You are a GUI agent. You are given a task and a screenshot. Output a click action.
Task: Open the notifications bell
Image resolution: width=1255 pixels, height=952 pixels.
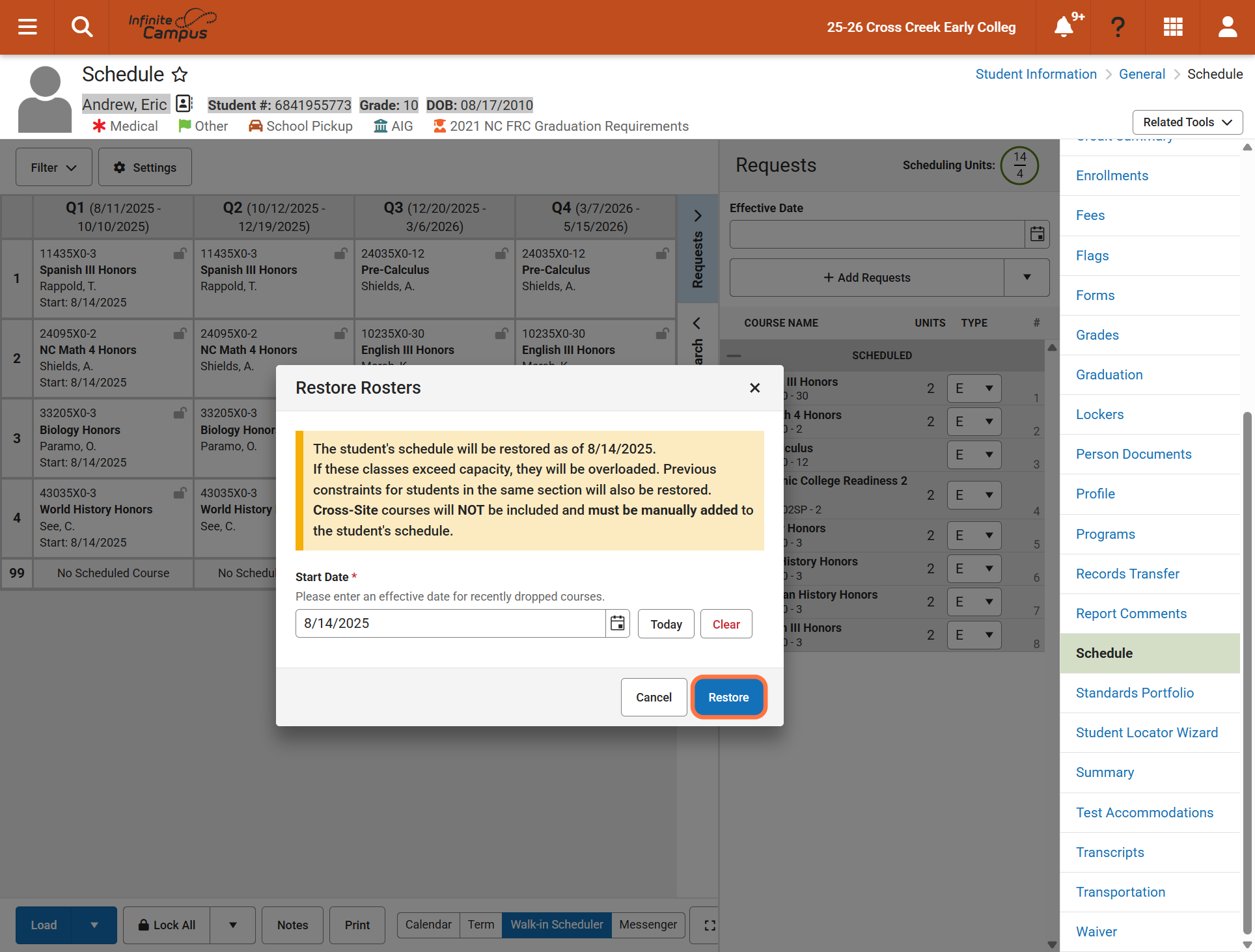pyautogui.click(x=1064, y=27)
